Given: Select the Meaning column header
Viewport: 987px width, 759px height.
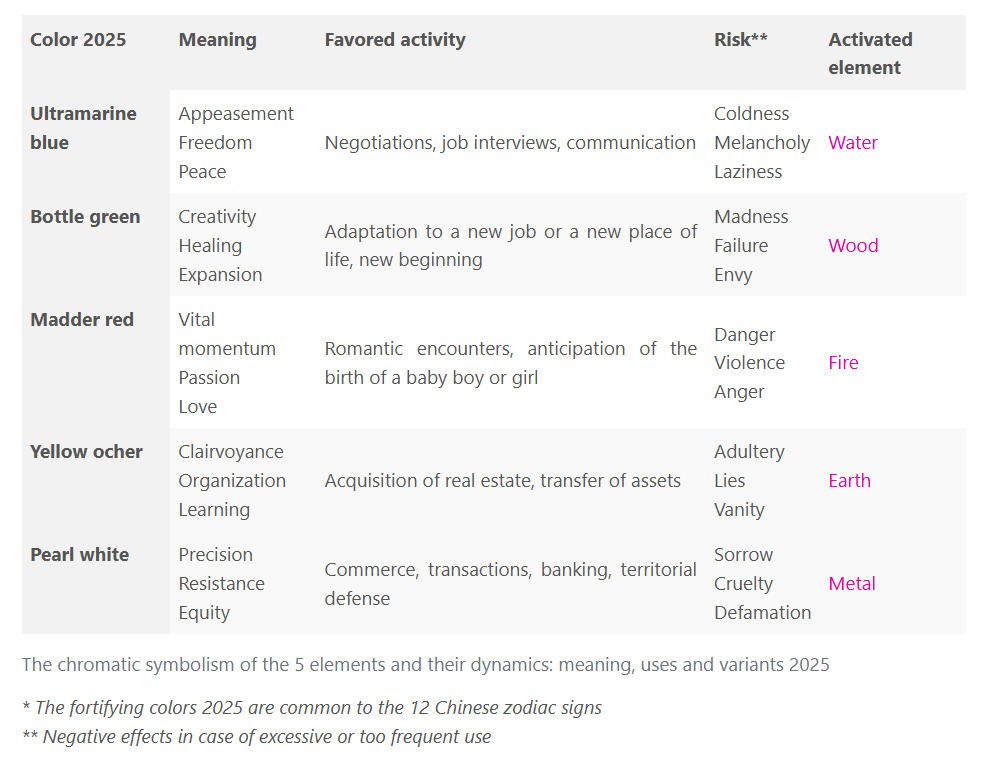Looking at the screenshot, I should click(x=217, y=40).
